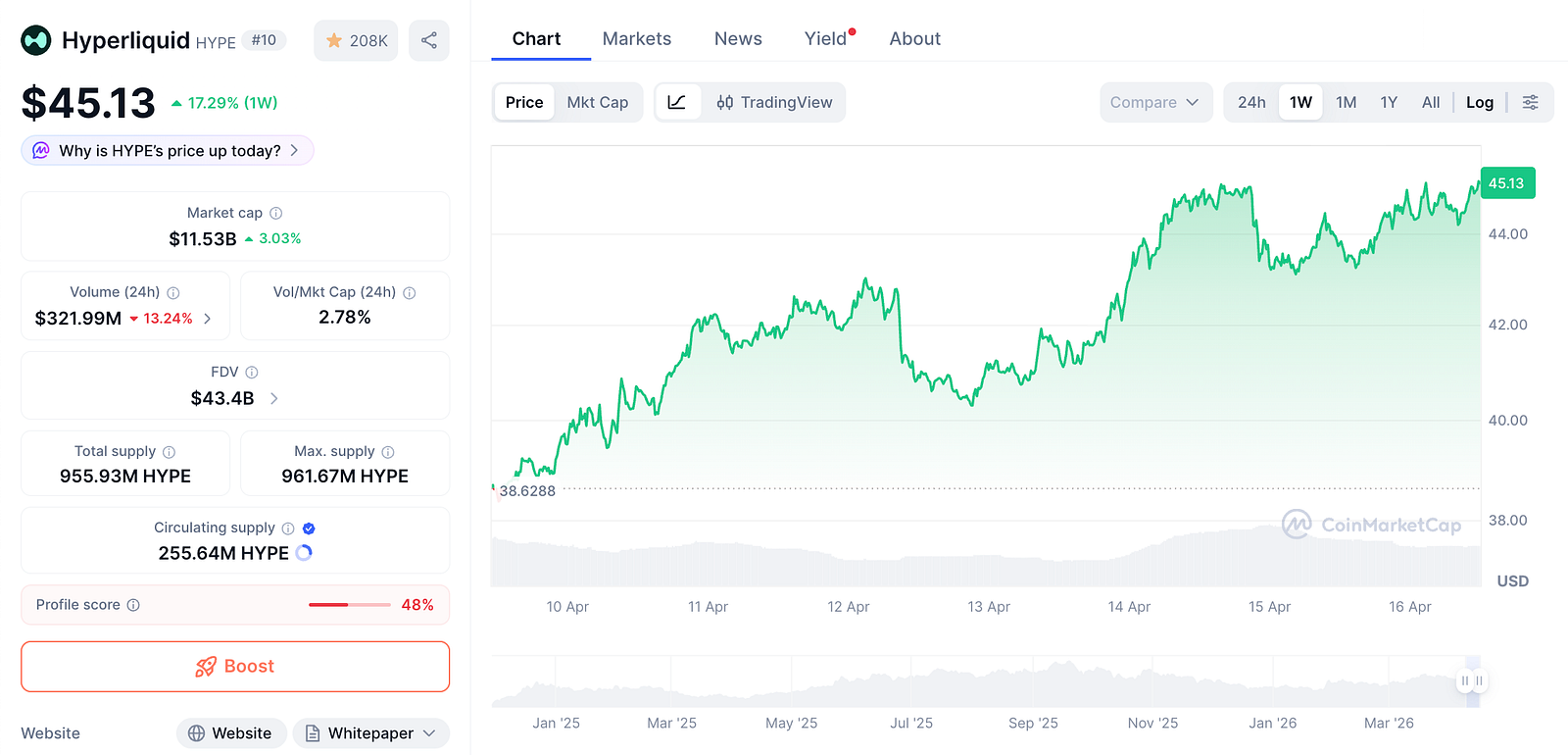The height and width of the screenshot is (755, 1568).
Task: Click the 48% profile score value
Action: (417, 605)
